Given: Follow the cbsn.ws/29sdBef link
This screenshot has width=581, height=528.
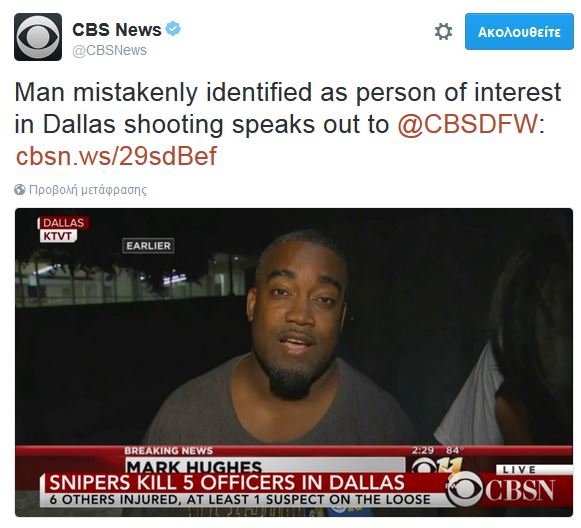Looking at the screenshot, I should (116, 156).
